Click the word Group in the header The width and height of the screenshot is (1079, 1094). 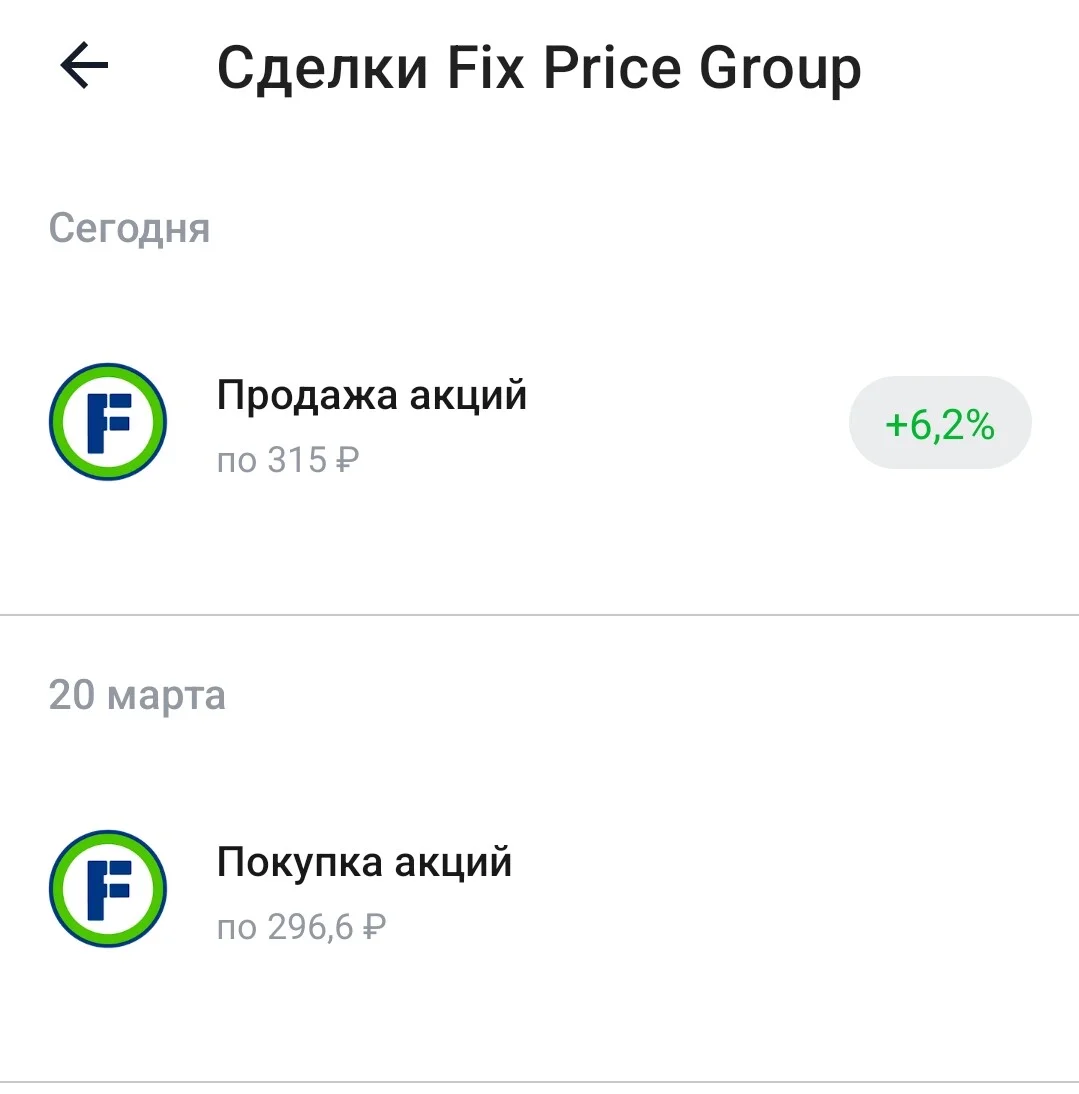(780, 70)
